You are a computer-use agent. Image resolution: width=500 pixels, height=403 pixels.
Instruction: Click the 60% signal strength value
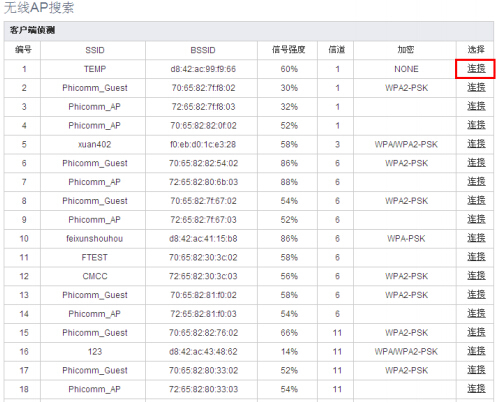(289, 69)
